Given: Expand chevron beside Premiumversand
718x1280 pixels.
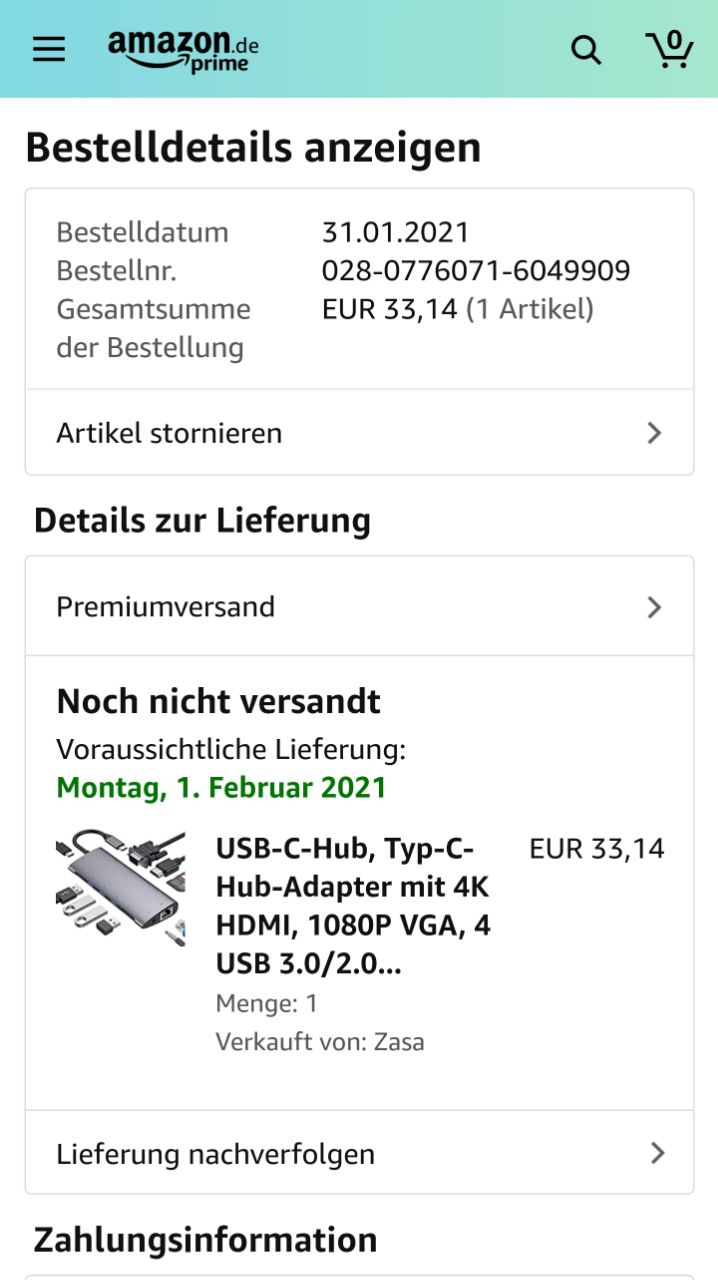Looking at the screenshot, I should coord(654,607).
